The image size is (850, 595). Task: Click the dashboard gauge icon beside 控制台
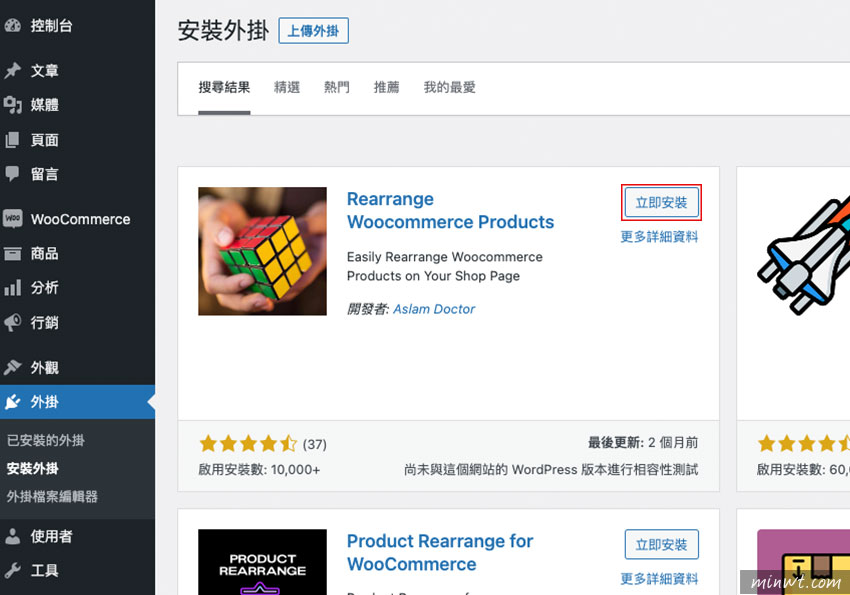[12, 25]
